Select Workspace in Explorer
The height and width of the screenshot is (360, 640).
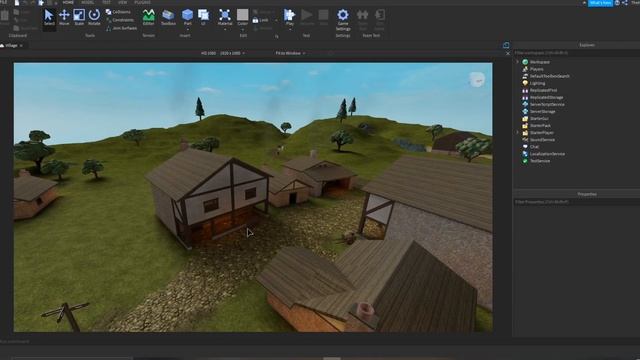click(x=540, y=62)
